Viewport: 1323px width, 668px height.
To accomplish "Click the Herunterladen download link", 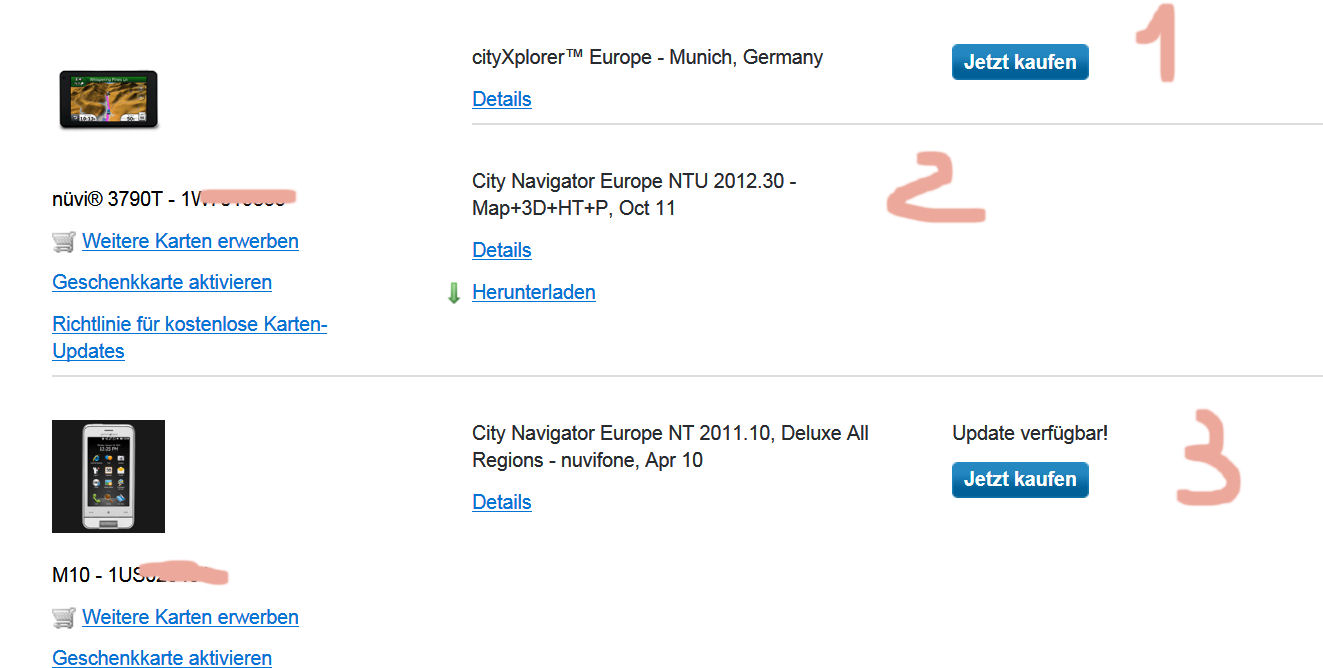I will tap(534, 292).
